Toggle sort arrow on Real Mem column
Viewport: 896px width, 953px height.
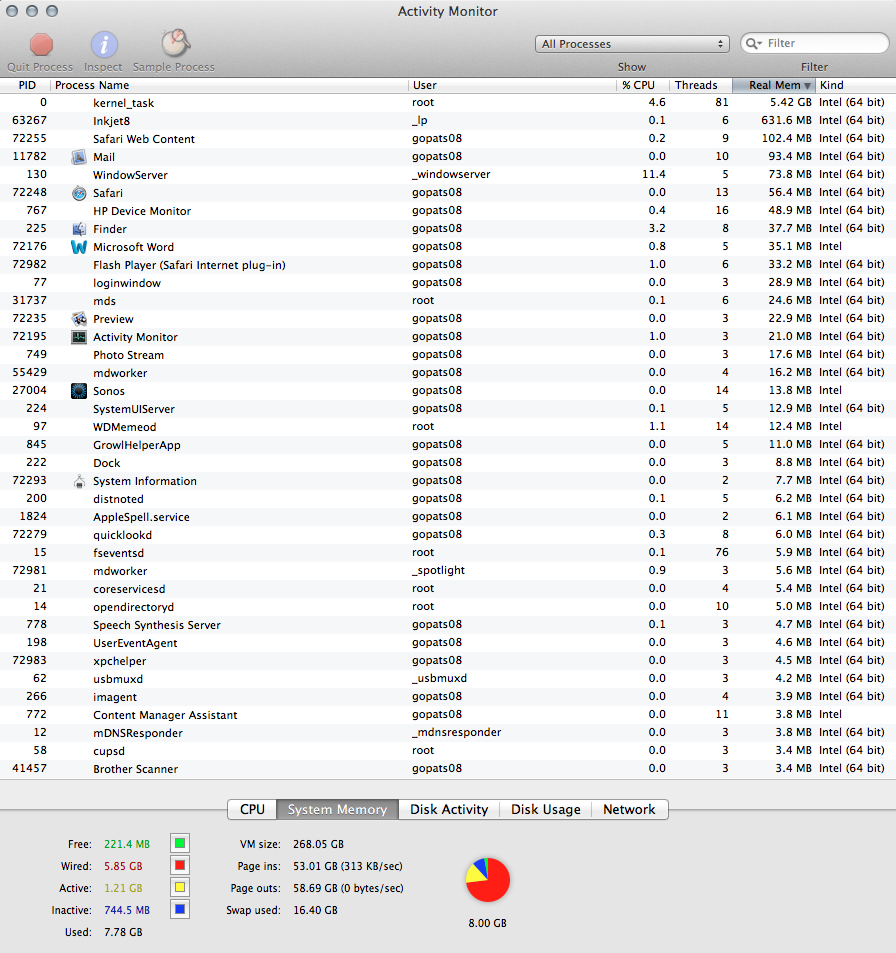point(807,86)
